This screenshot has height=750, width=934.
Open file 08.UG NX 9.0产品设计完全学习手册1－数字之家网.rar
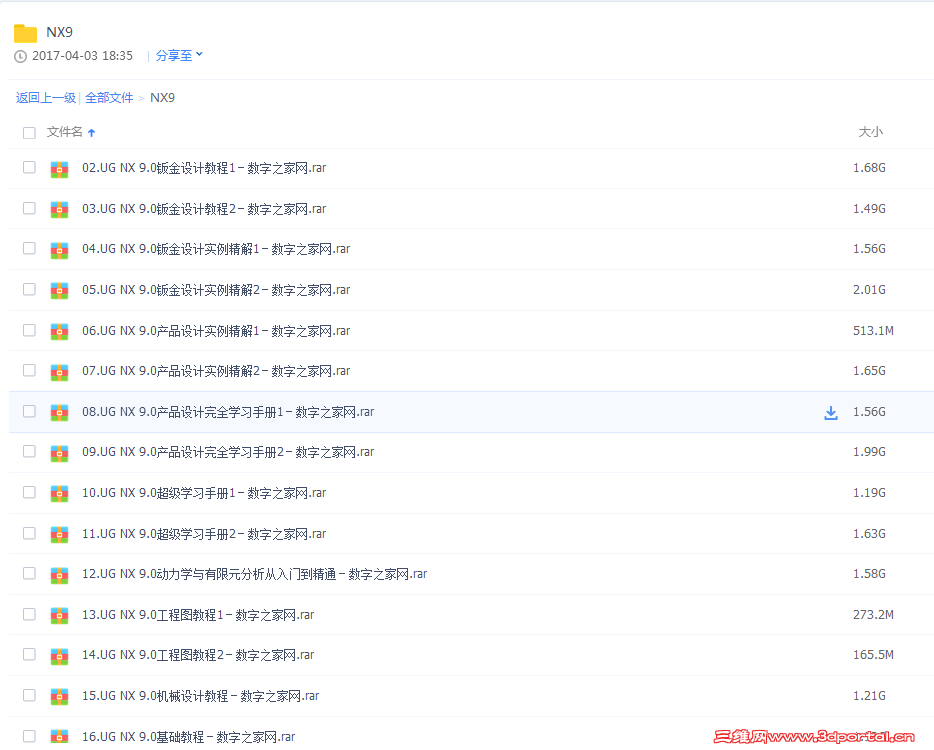click(228, 412)
